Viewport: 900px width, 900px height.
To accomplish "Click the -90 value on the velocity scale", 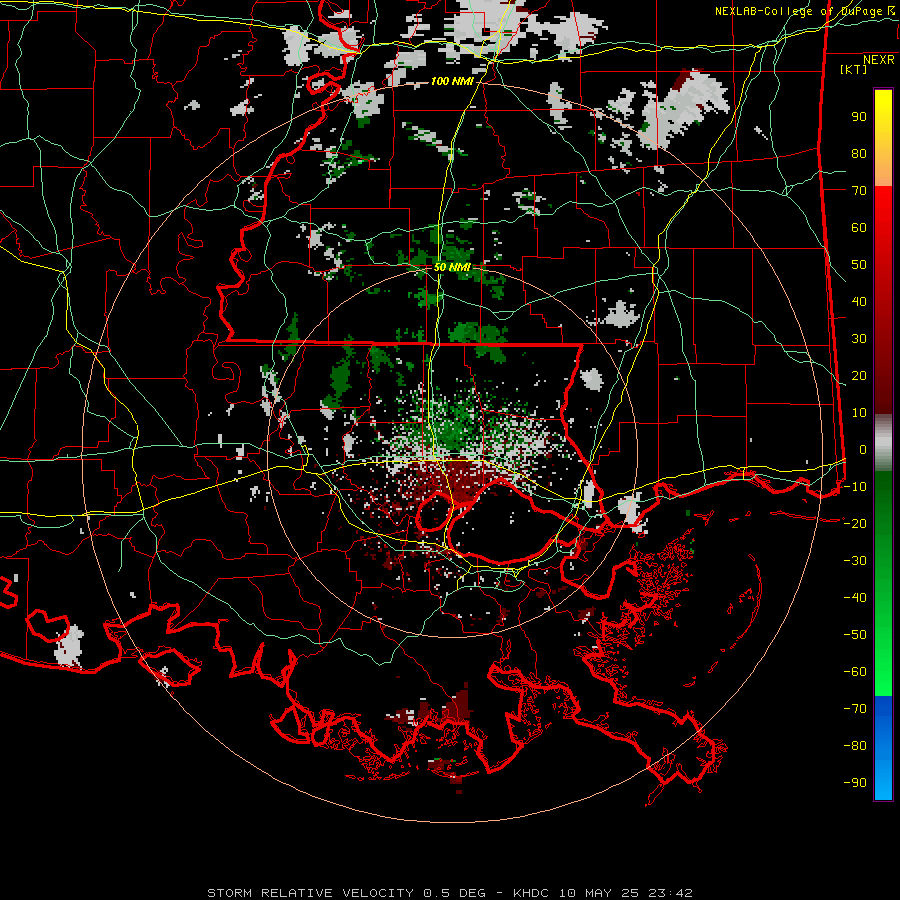I will (x=855, y=783).
